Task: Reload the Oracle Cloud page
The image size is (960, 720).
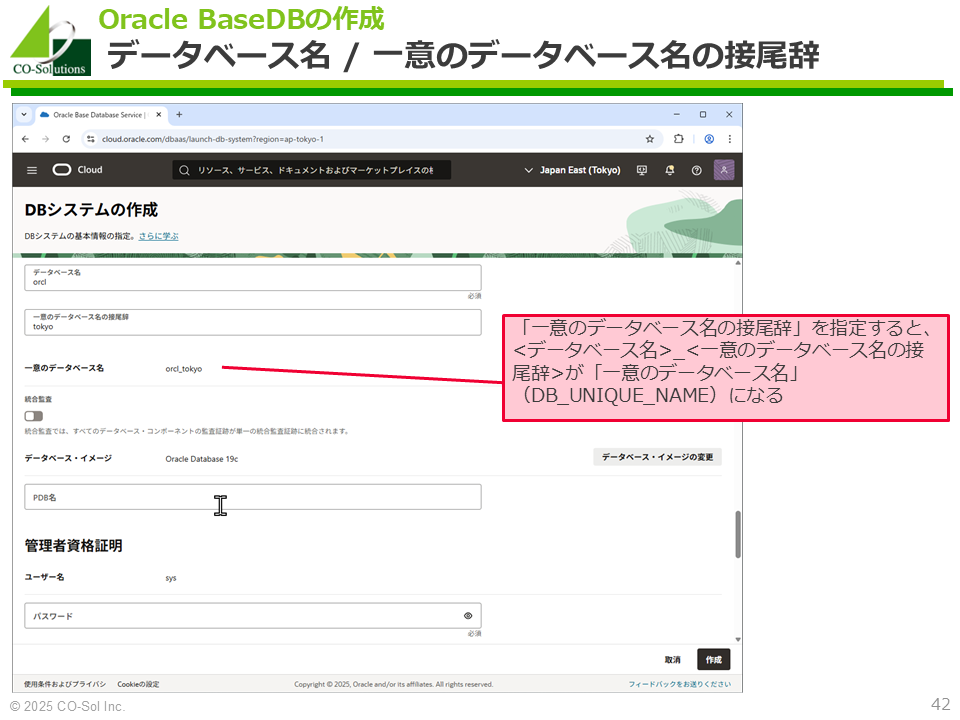Action: click(x=66, y=139)
